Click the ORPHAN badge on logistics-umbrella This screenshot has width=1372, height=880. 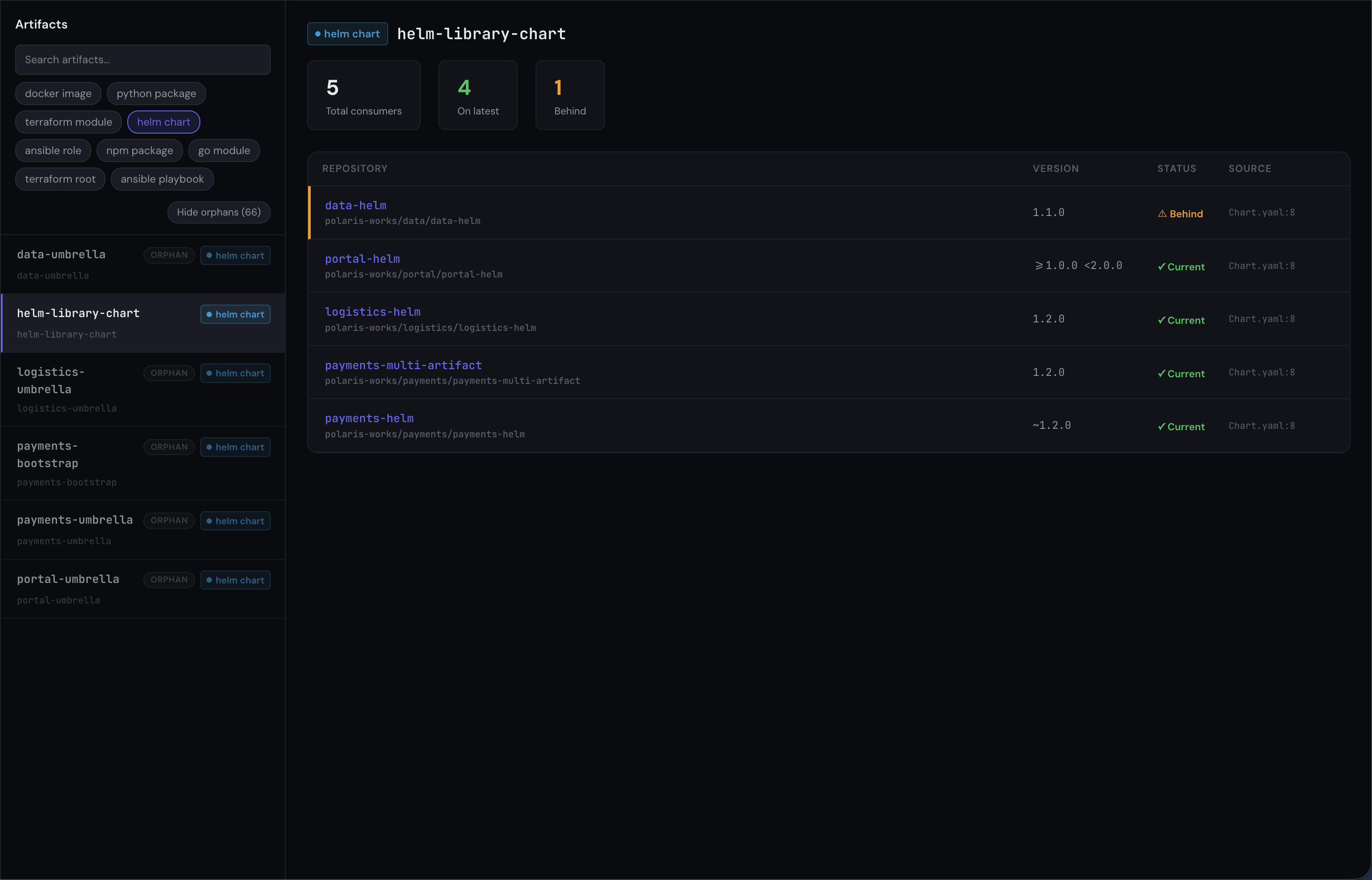click(x=169, y=373)
